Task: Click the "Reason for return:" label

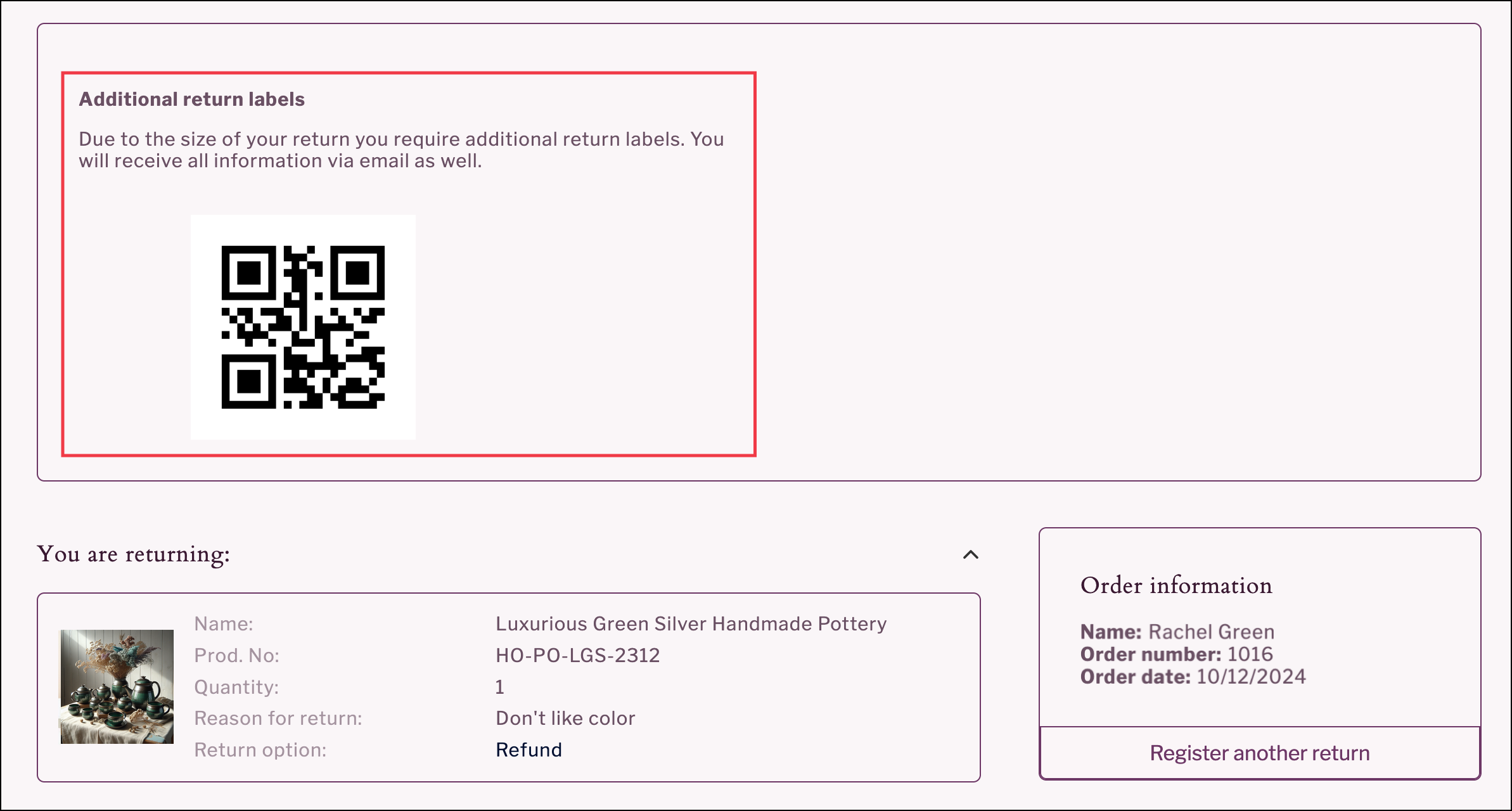Action: click(279, 717)
